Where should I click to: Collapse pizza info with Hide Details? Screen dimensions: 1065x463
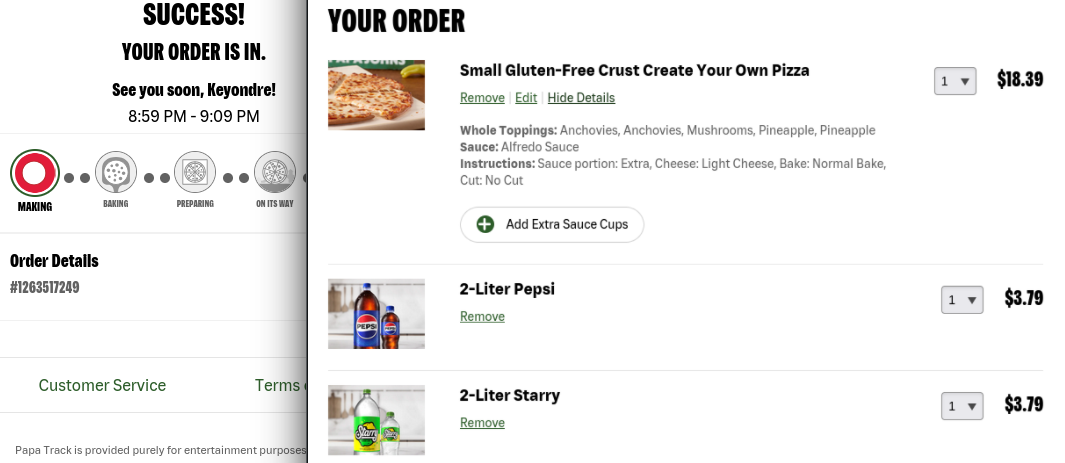581,98
